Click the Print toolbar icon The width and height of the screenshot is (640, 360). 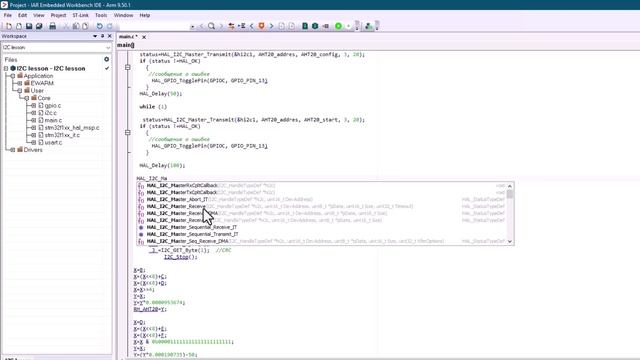coord(53,26)
